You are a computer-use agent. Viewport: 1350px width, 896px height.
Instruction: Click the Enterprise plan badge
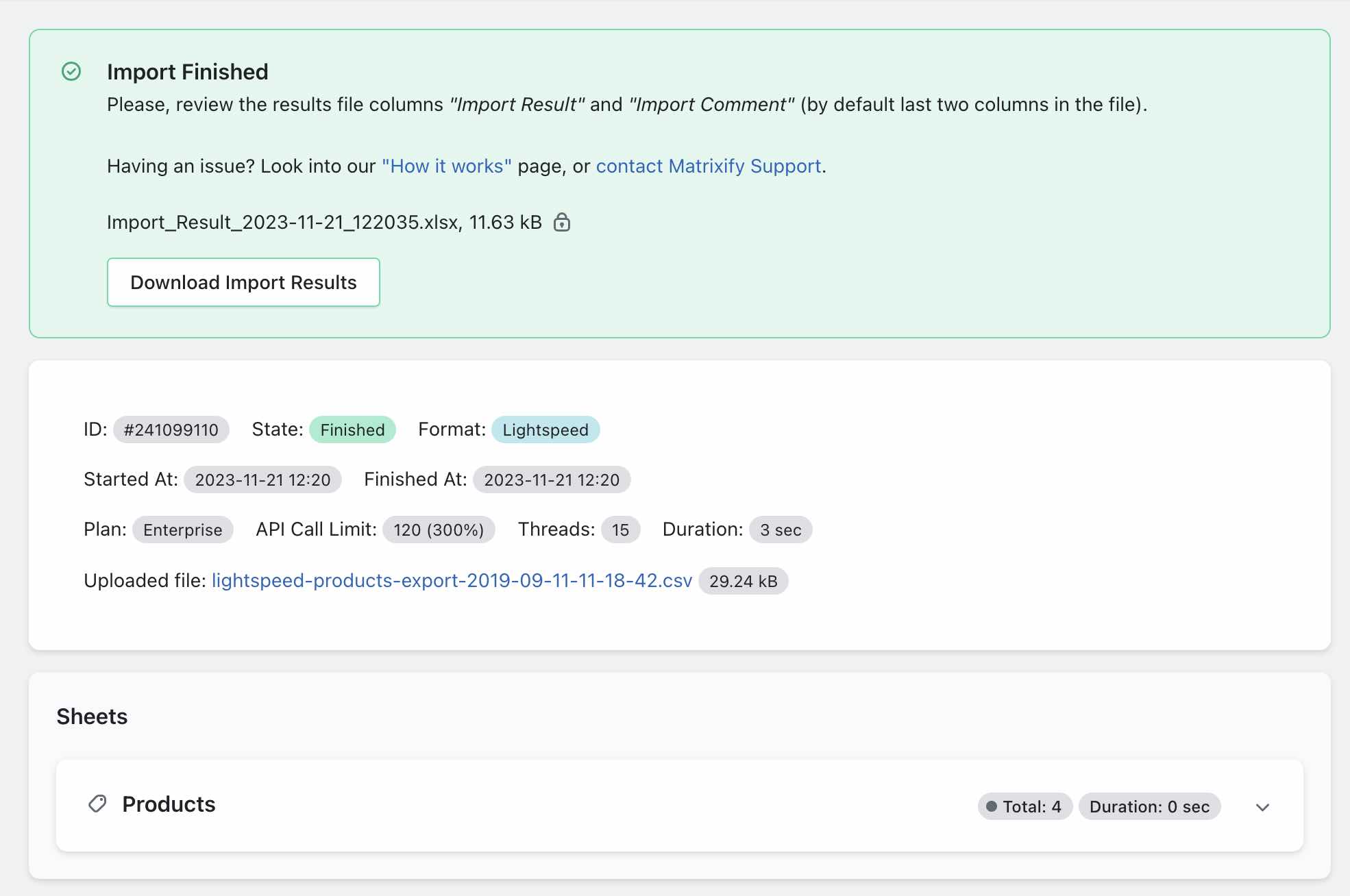(x=182, y=530)
